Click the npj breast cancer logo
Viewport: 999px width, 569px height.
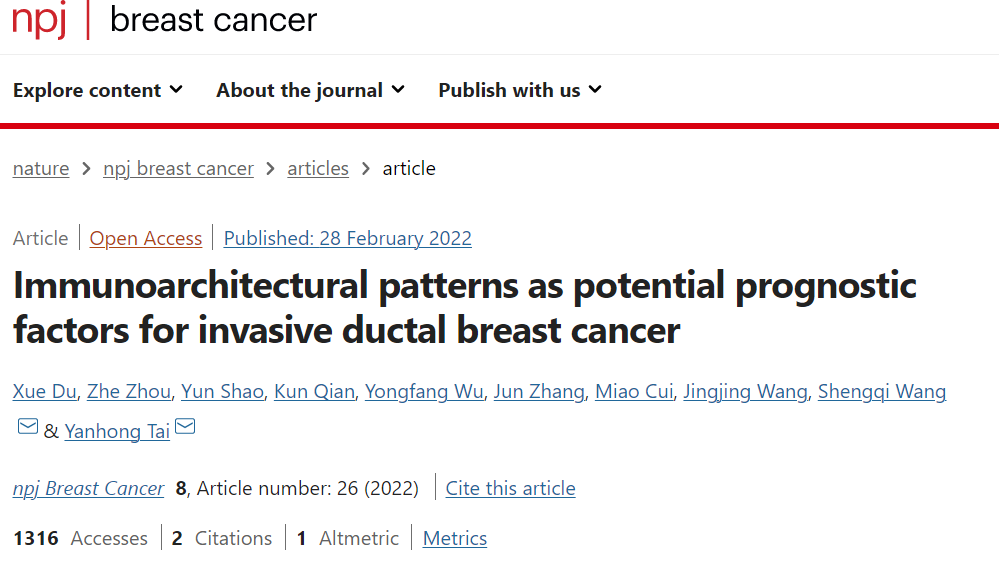[x=165, y=20]
